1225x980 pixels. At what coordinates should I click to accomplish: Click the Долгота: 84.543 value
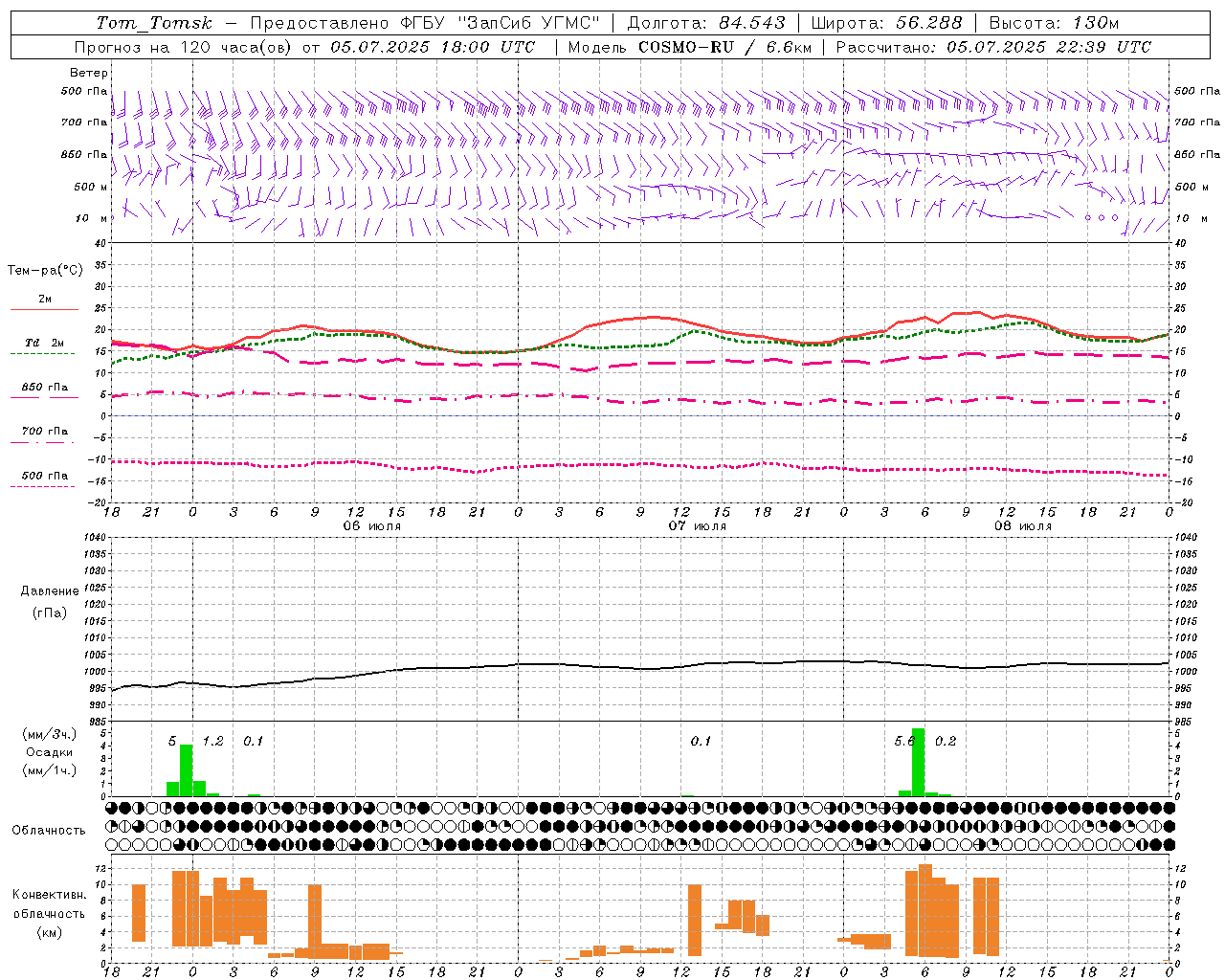(x=706, y=23)
